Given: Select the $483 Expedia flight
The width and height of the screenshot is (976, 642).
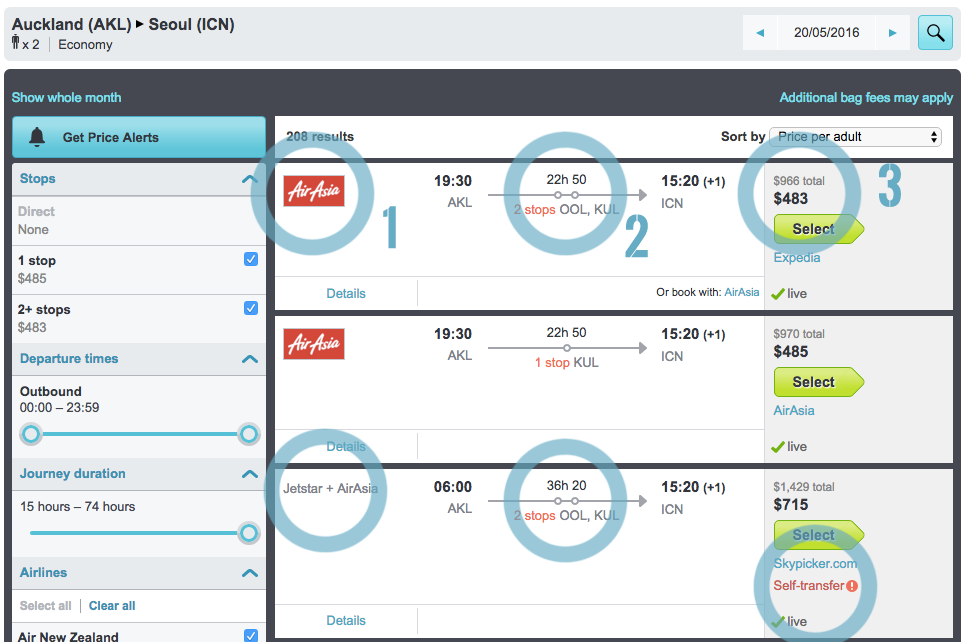Looking at the screenshot, I should point(818,229).
